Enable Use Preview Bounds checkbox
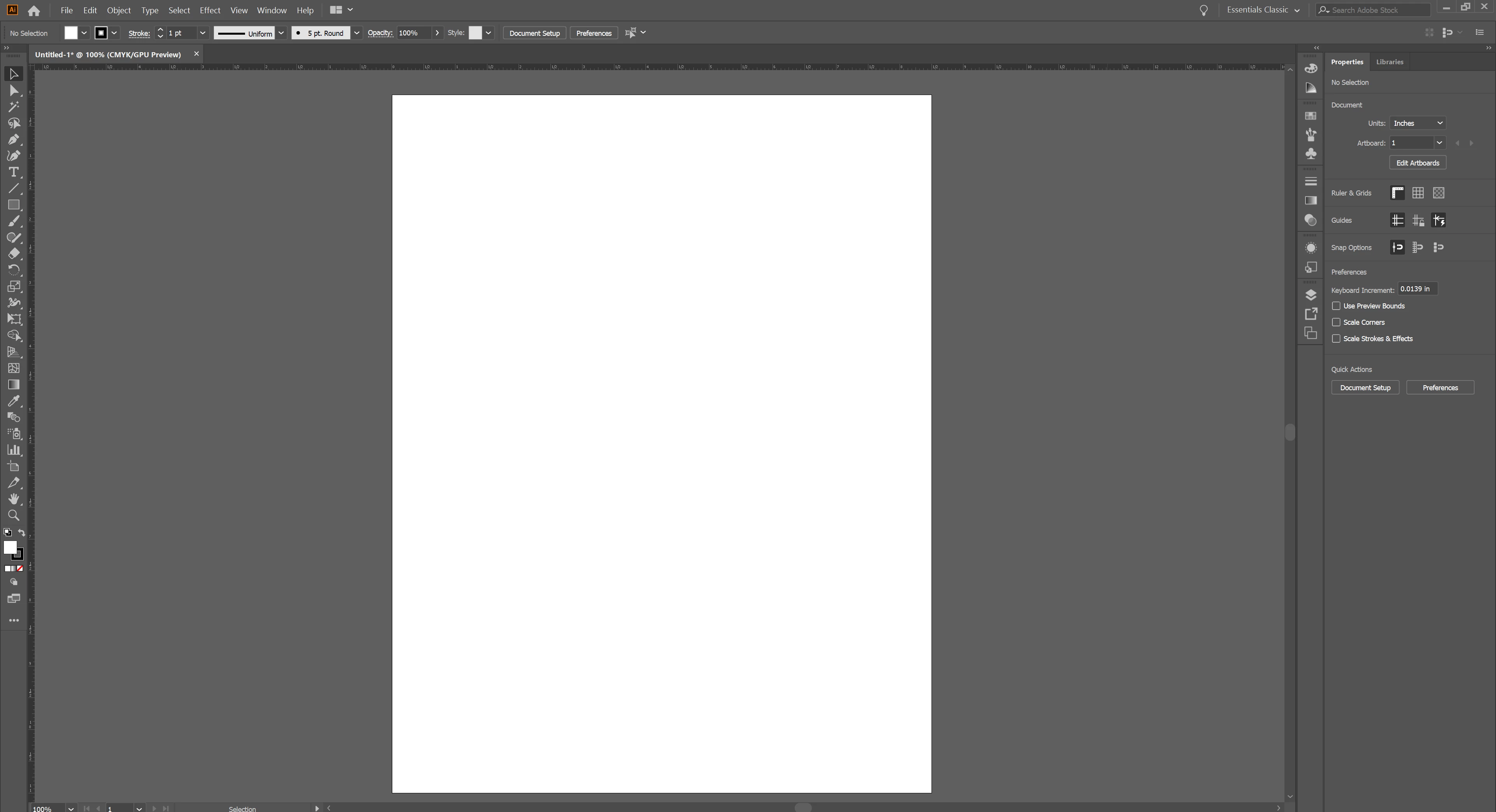Screen dimensions: 1496x812 (1336, 306)
